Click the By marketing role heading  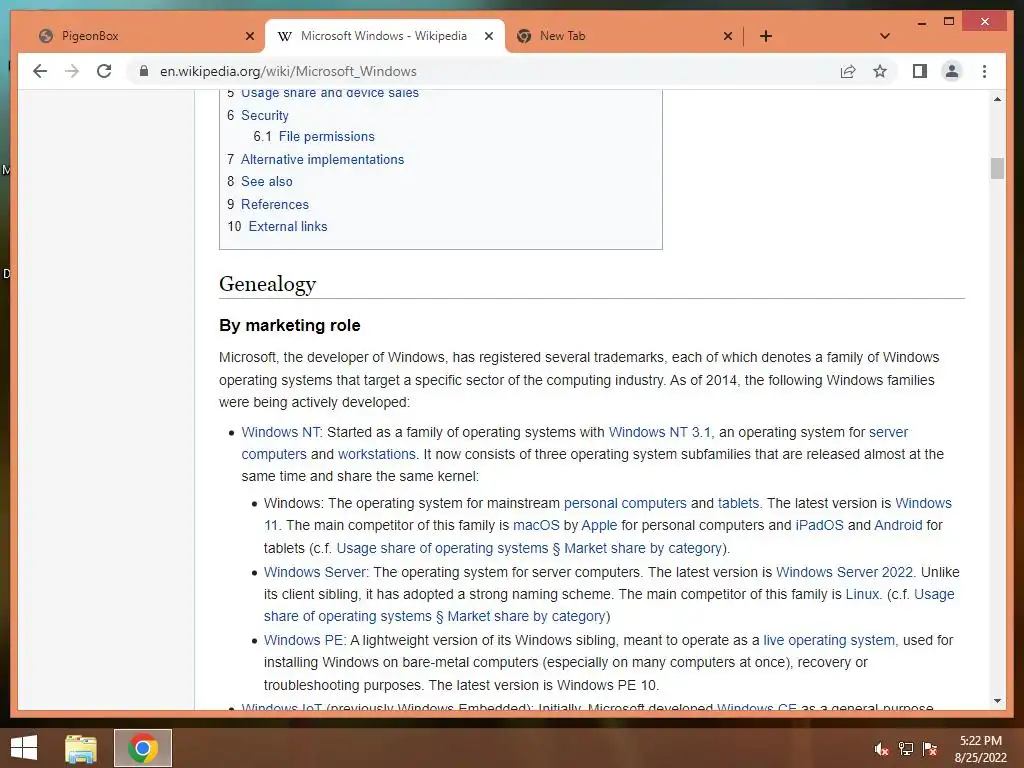(290, 326)
